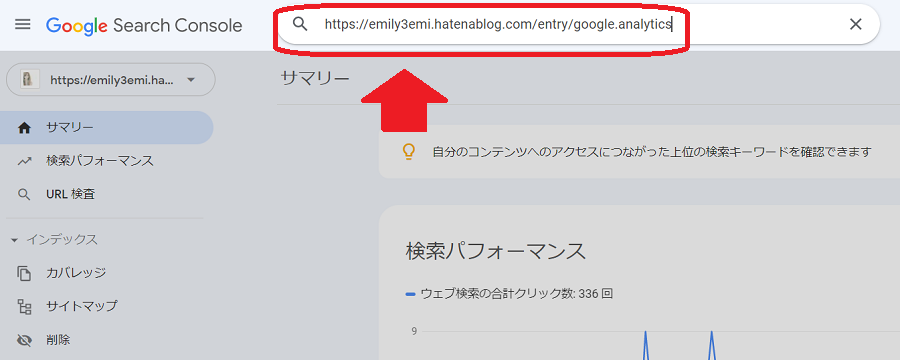Click the trend-line icon for 検索パフォーマンス
This screenshot has width=900, height=360.
pos(24,161)
